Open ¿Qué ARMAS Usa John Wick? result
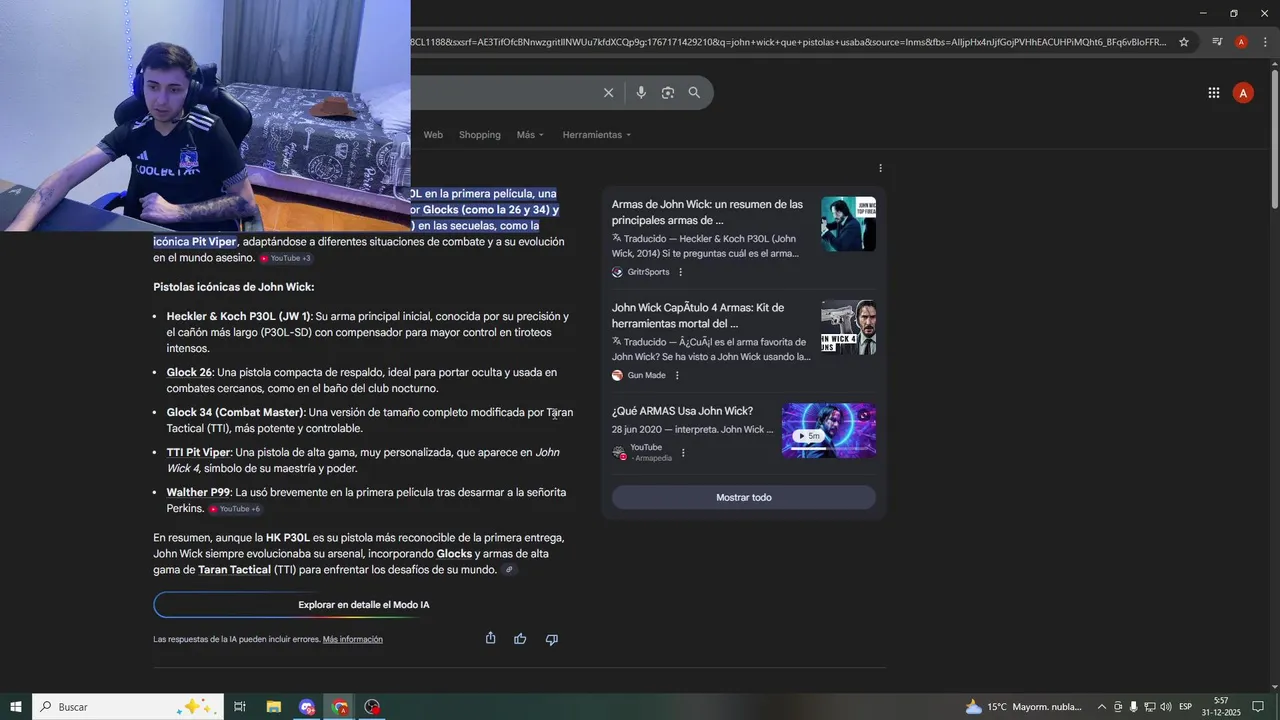Viewport: 1280px width, 720px height. point(682,411)
